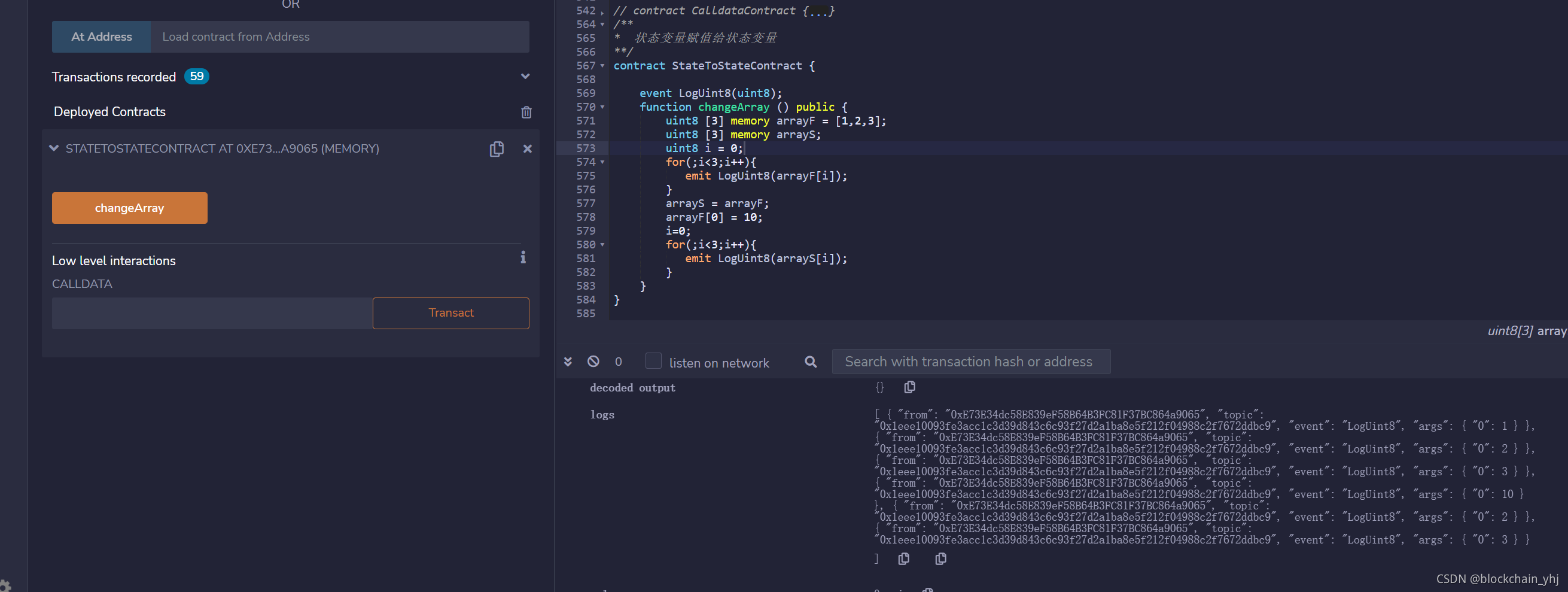Delete all deployed contracts with trash icon
This screenshot has width=1568, height=592.
coord(526,112)
